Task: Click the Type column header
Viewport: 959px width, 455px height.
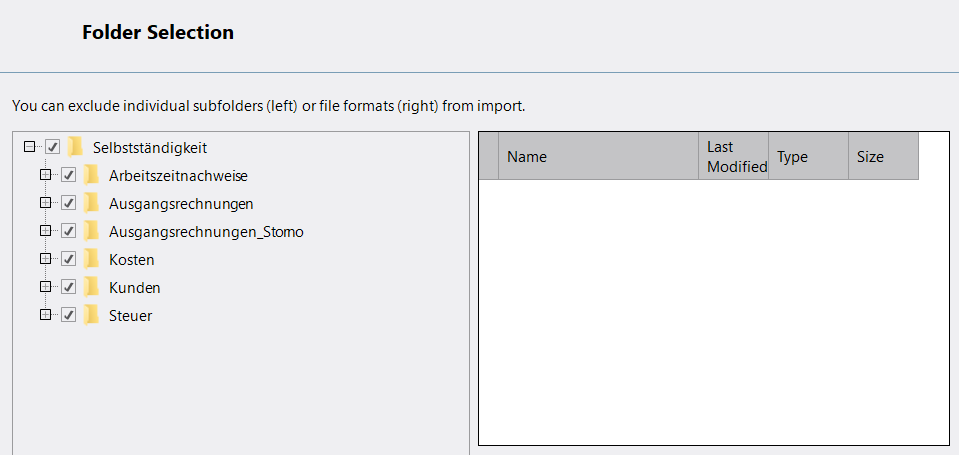Action: click(x=808, y=157)
